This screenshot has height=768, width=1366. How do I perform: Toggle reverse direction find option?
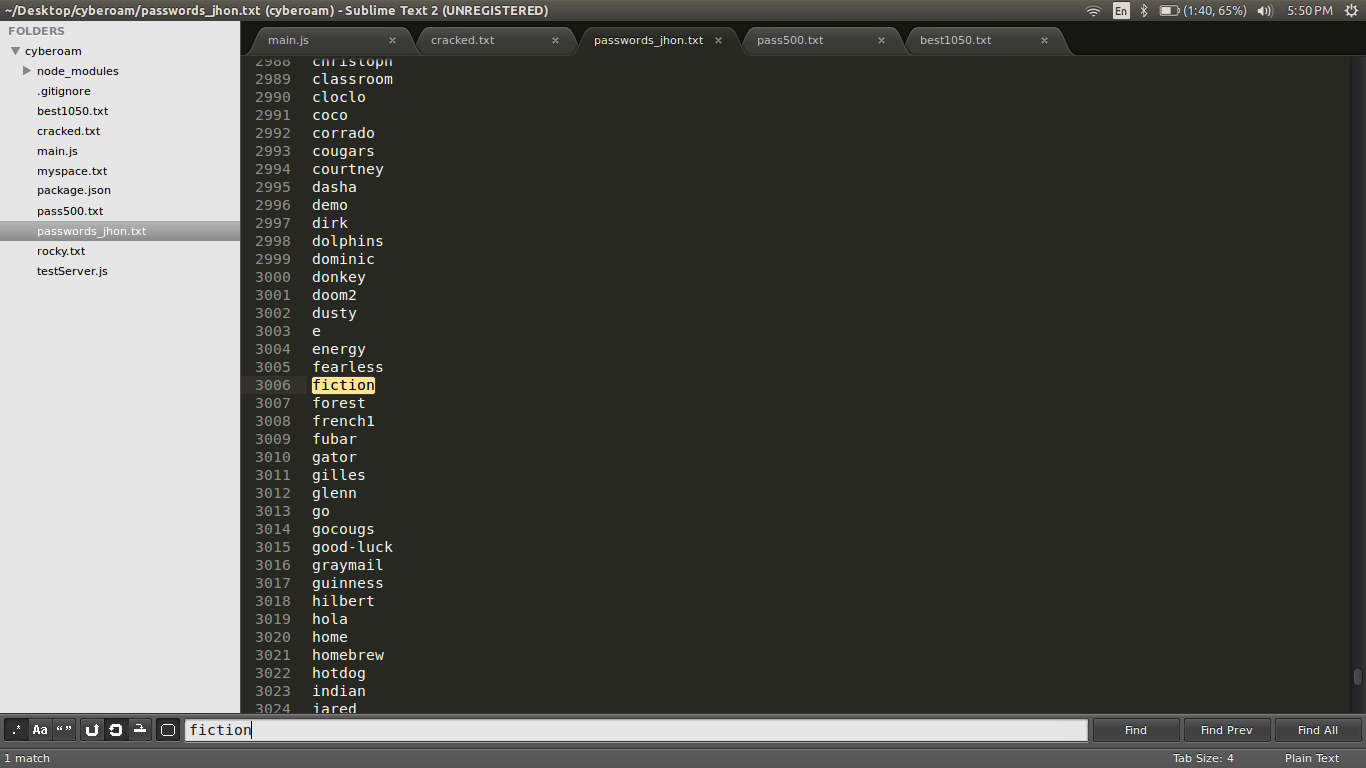tap(92, 730)
